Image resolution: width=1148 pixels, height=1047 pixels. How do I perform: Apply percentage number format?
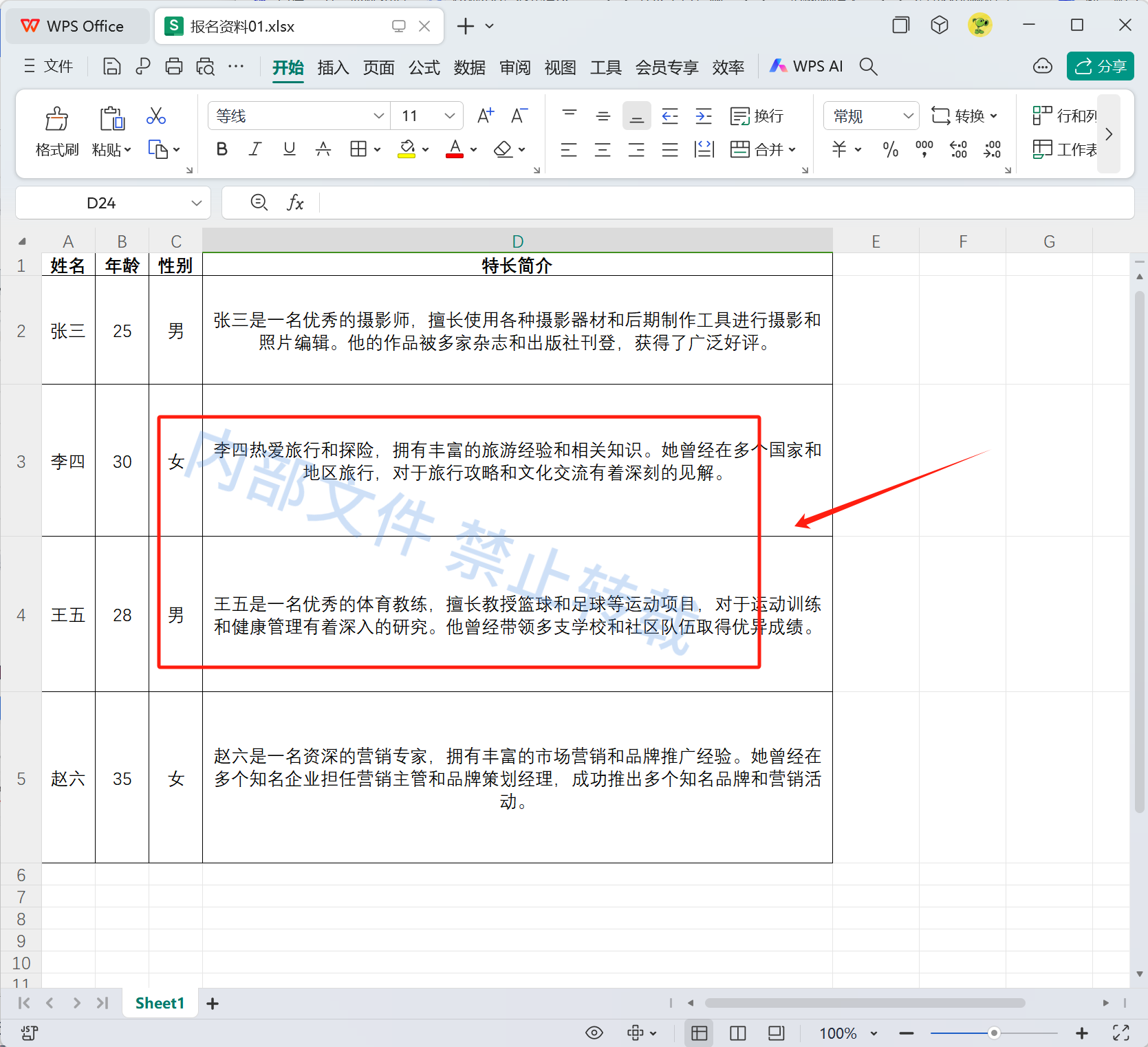point(890,149)
